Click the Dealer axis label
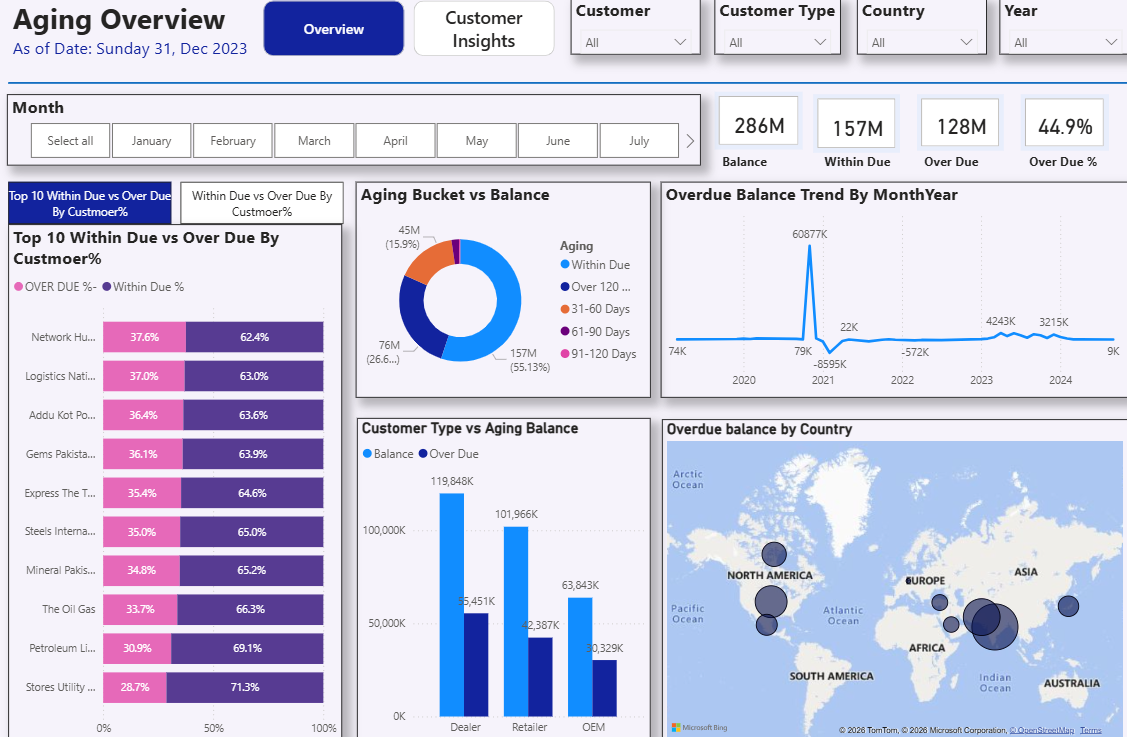The width and height of the screenshot is (1127, 737). click(x=465, y=727)
